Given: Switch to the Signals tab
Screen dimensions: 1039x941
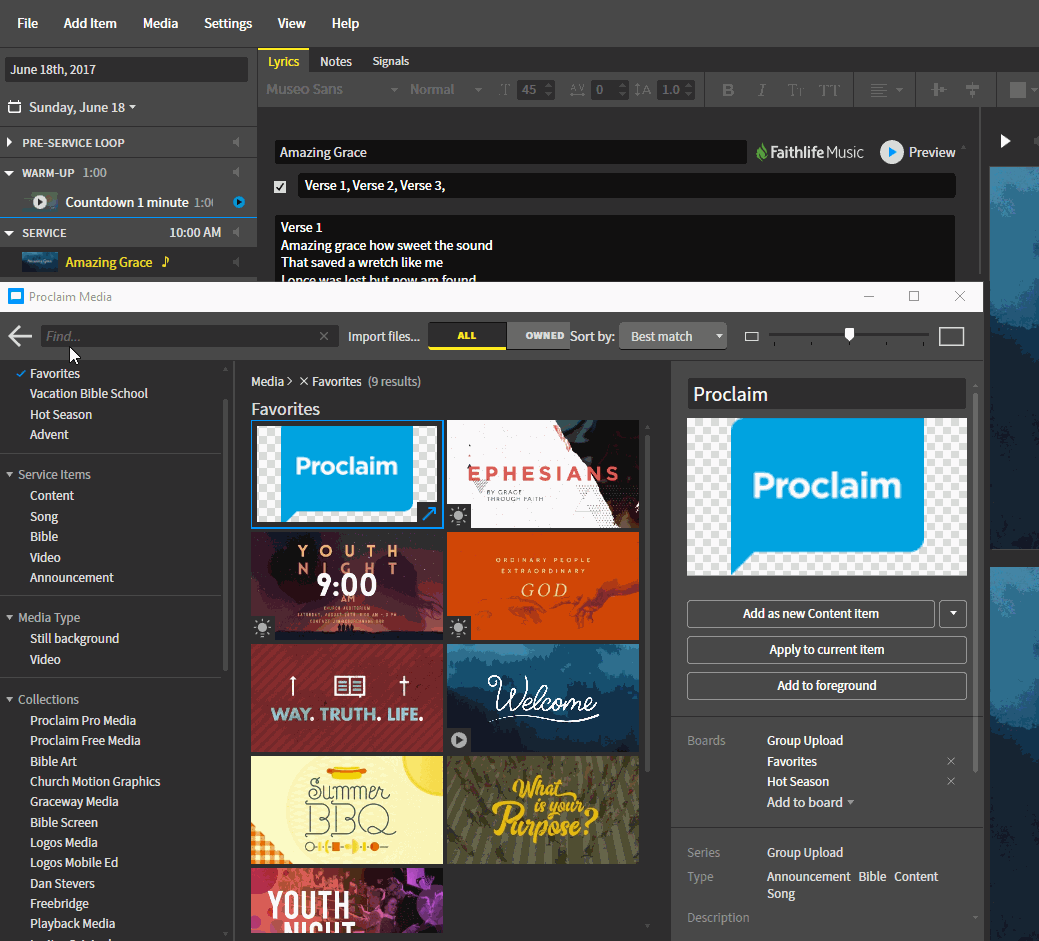Looking at the screenshot, I should click(390, 61).
